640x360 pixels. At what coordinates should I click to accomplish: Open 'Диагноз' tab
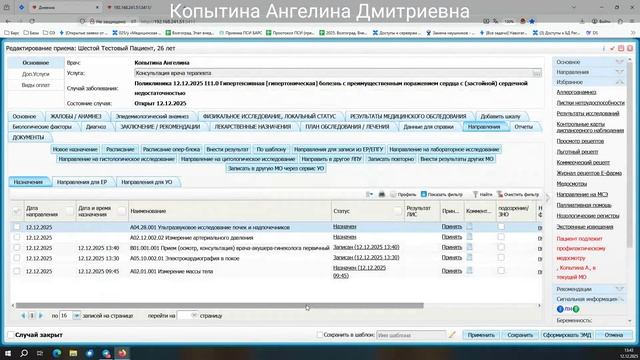(96, 127)
